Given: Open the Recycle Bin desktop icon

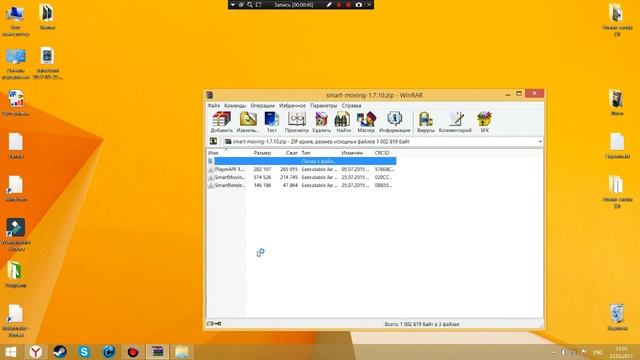Looking at the screenshot, I should (617, 317).
